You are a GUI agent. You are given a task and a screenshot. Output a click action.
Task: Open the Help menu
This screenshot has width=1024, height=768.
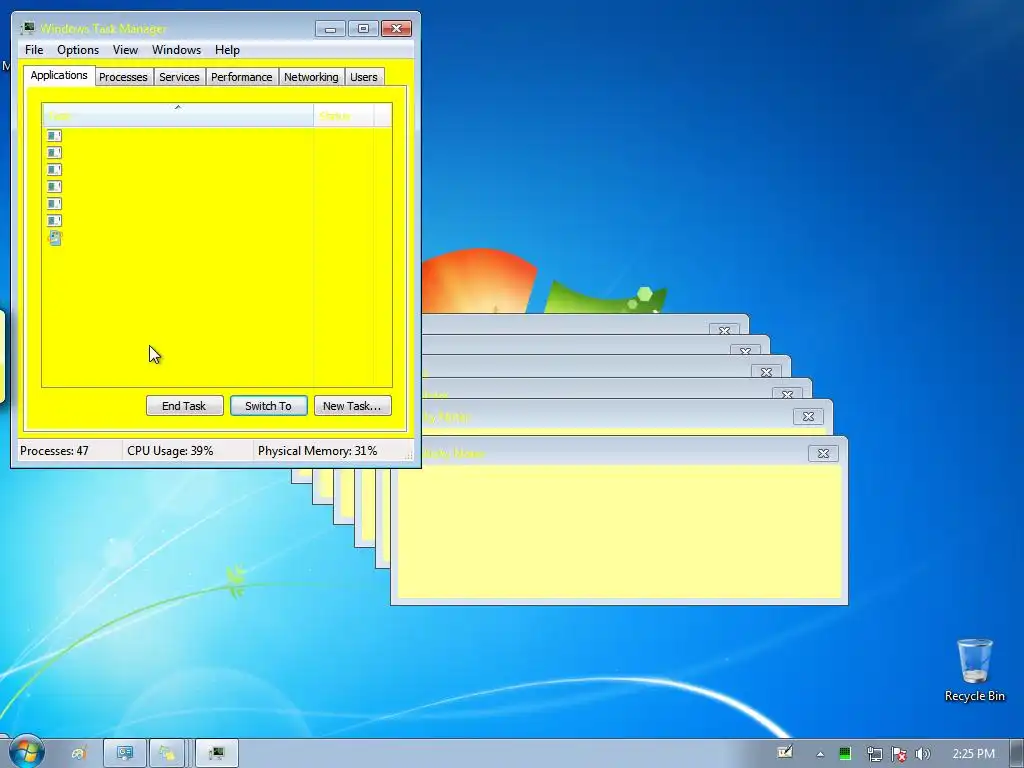pyautogui.click(x=227, y=50)
